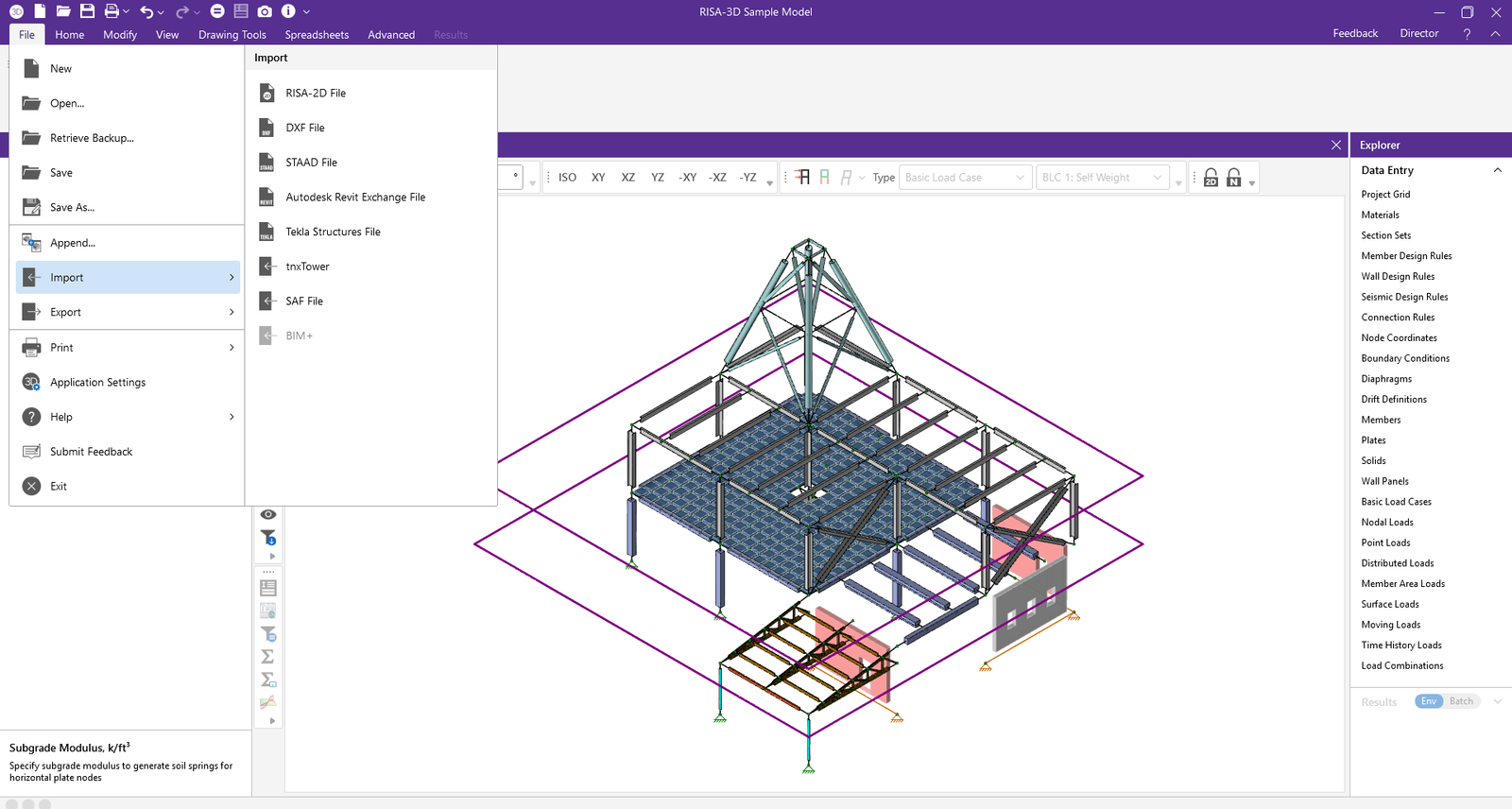Click the tnxTower import icon

coord(266,267)
